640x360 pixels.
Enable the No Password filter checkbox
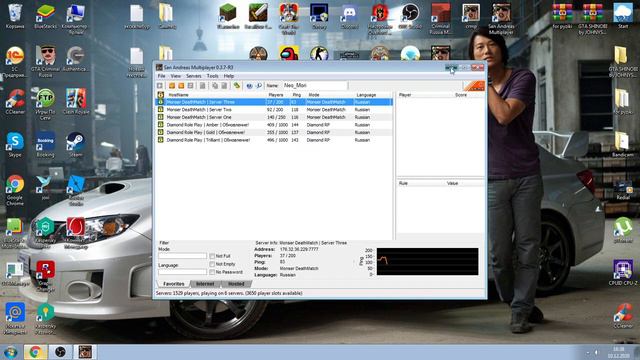point(212,272)
